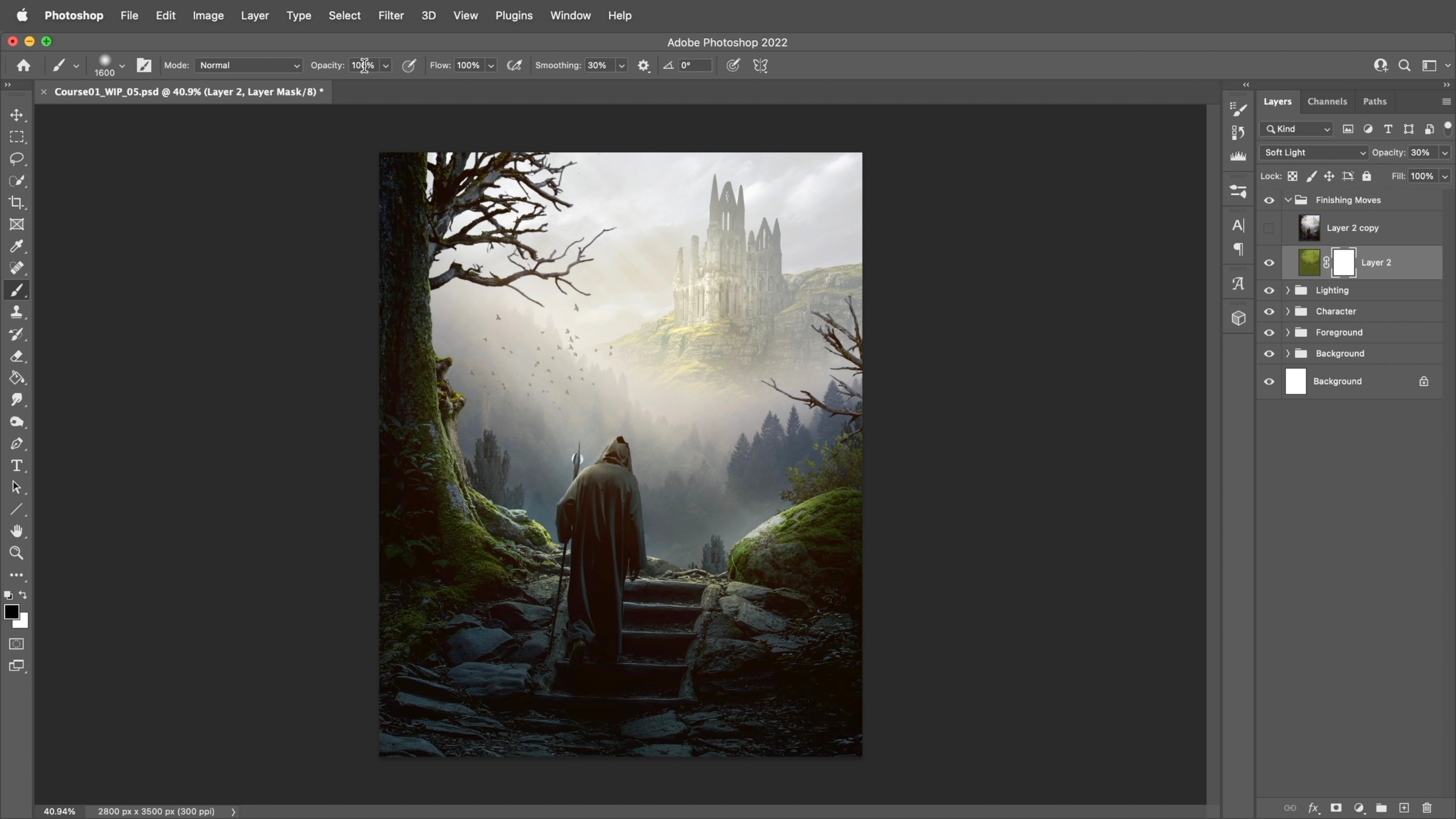Open the Layers panel options menu
The width and height of the screenshot is (1456, 819).
(x=1446, y=102)
